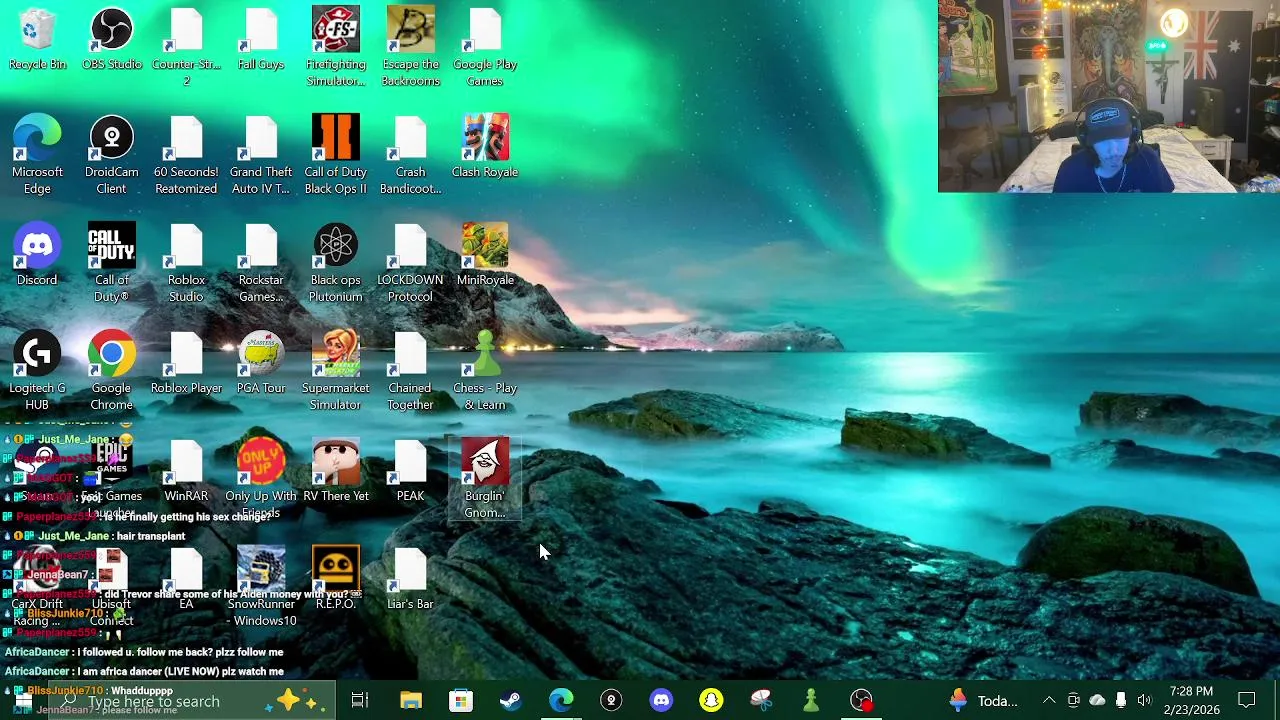Select the CarX Drift Racing icon
The height and width of the screenshot is (720, 1280).
(x=37, y=587)
